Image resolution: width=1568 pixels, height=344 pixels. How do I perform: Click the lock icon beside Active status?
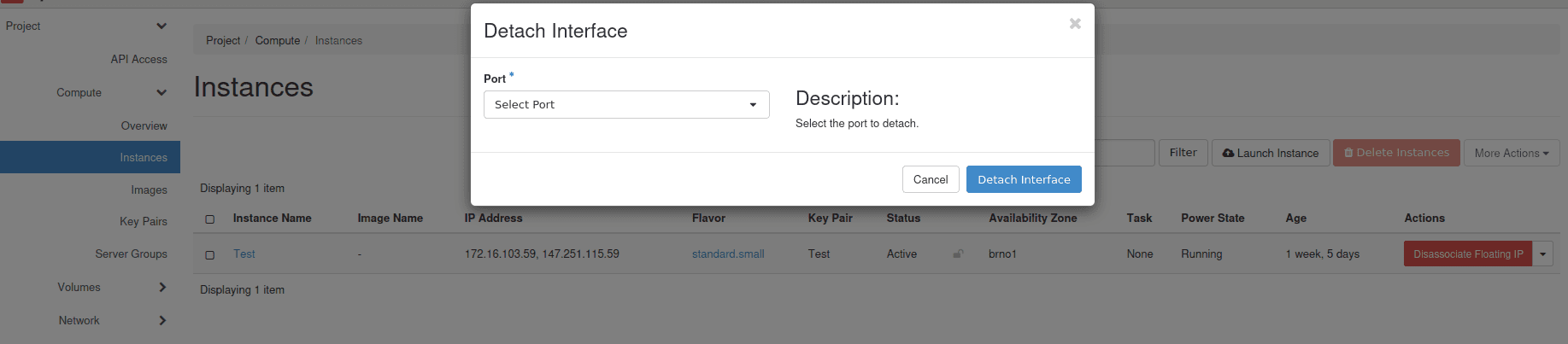point(958,254)
